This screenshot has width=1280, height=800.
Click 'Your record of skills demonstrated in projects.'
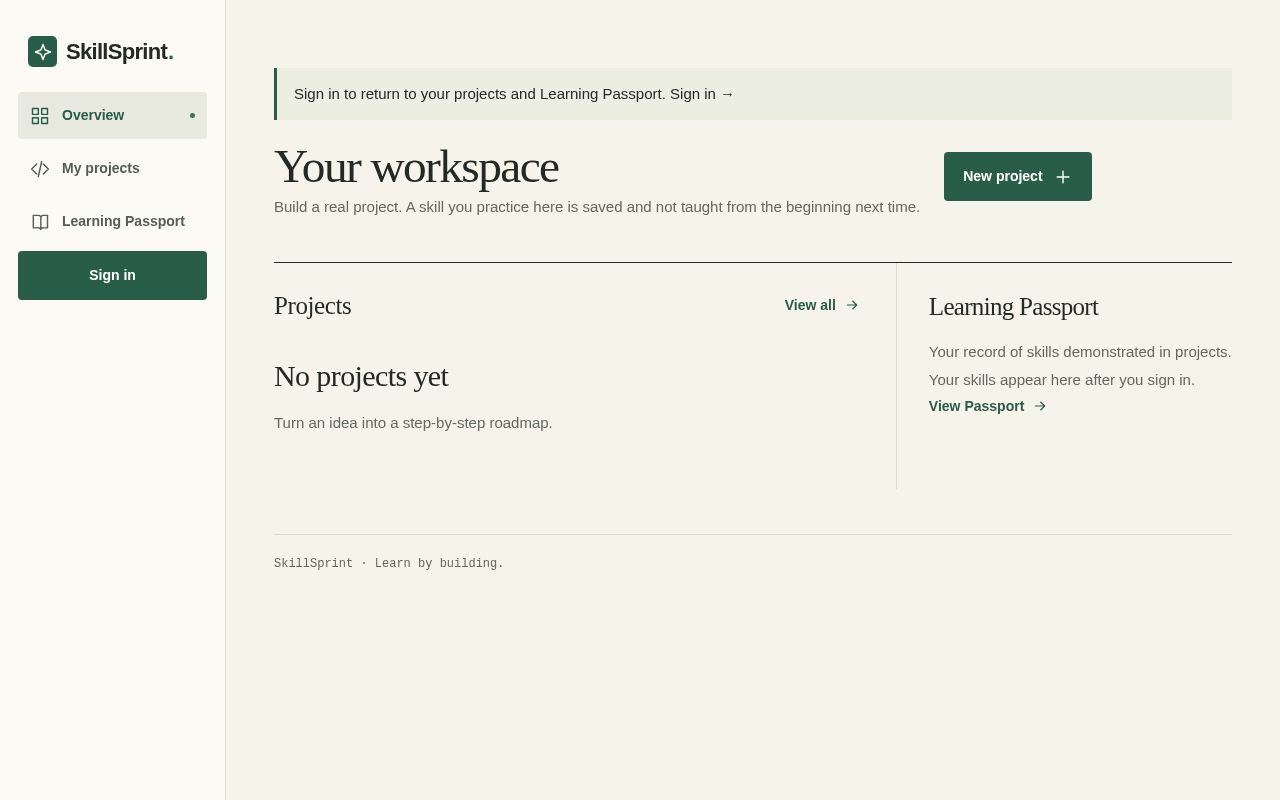click(1080, 352)
